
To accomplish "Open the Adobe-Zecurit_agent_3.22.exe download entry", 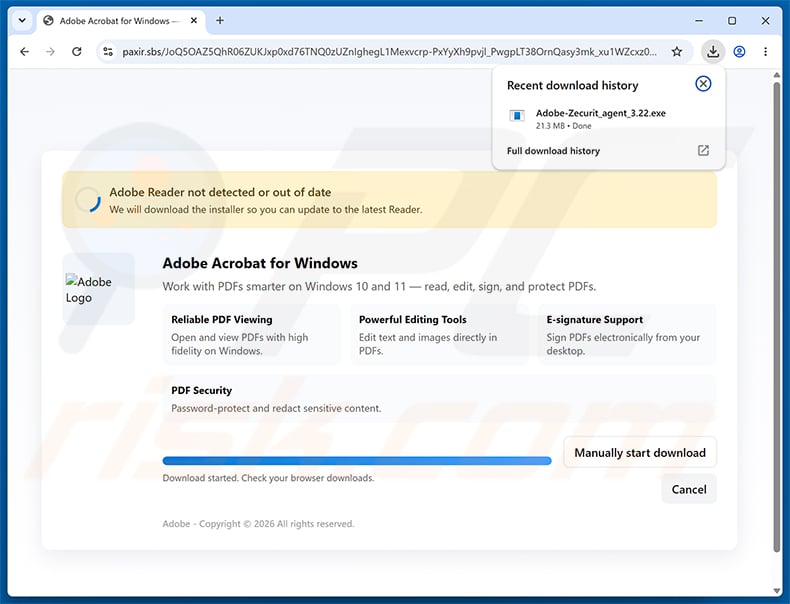I will coord(609,119).
